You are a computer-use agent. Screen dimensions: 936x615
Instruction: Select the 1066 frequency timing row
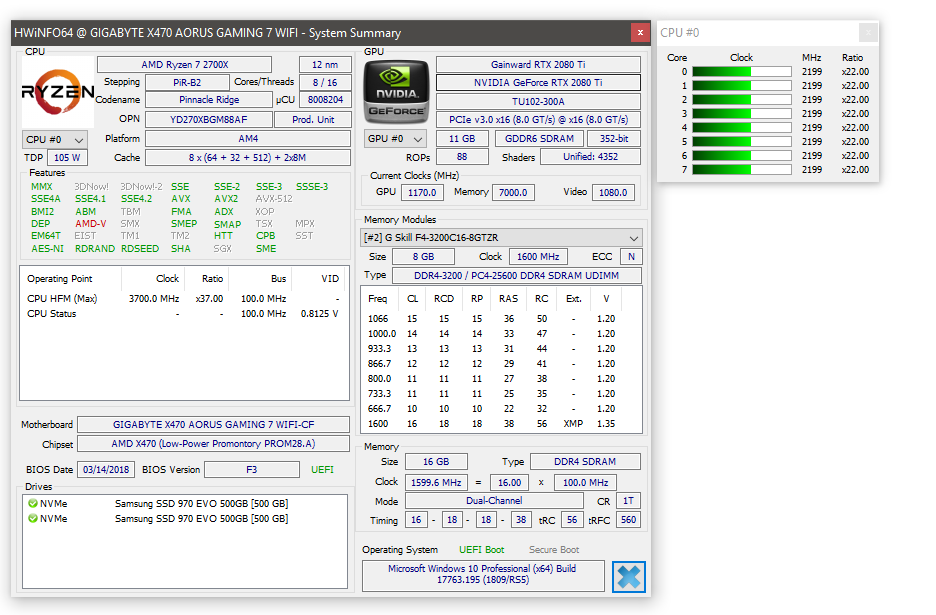[x=501, y=319]
